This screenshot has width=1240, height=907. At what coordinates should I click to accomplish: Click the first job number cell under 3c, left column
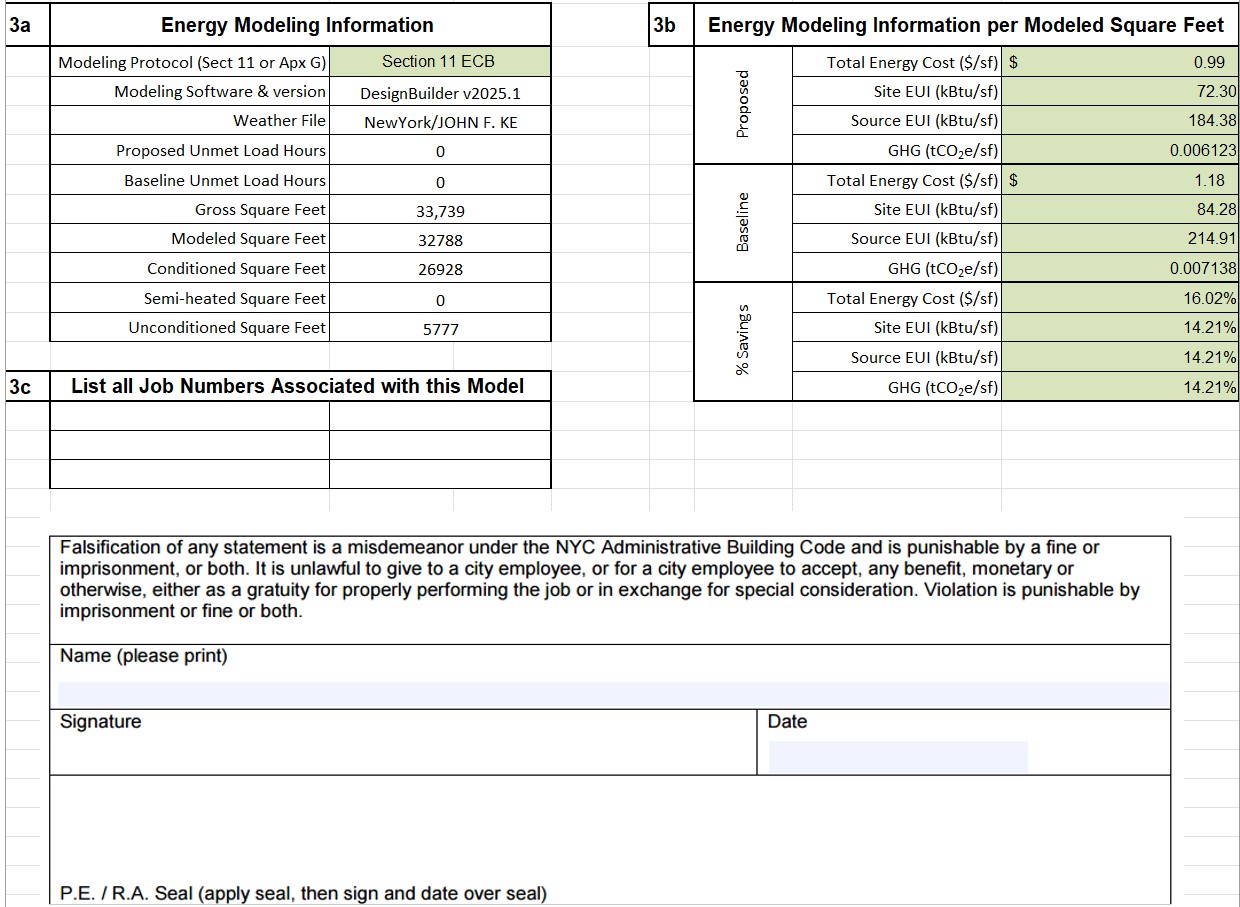pos(190,416)
